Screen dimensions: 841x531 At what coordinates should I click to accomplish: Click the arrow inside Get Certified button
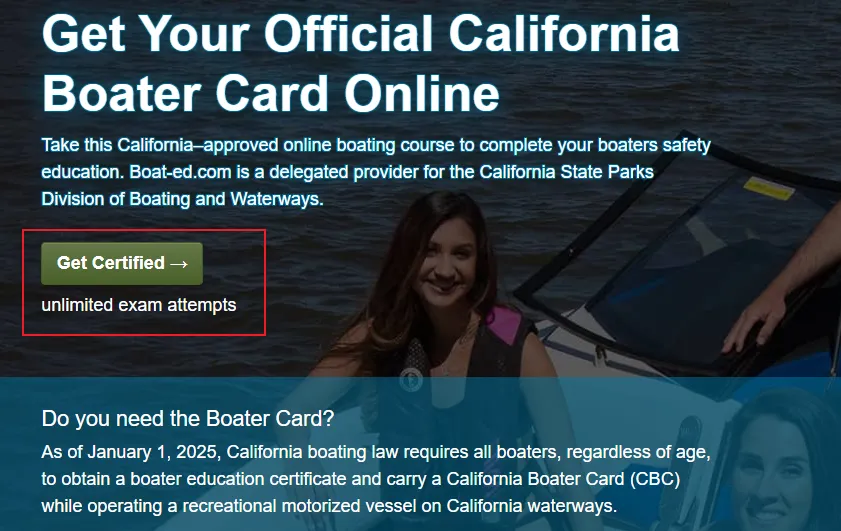[179, 263]
